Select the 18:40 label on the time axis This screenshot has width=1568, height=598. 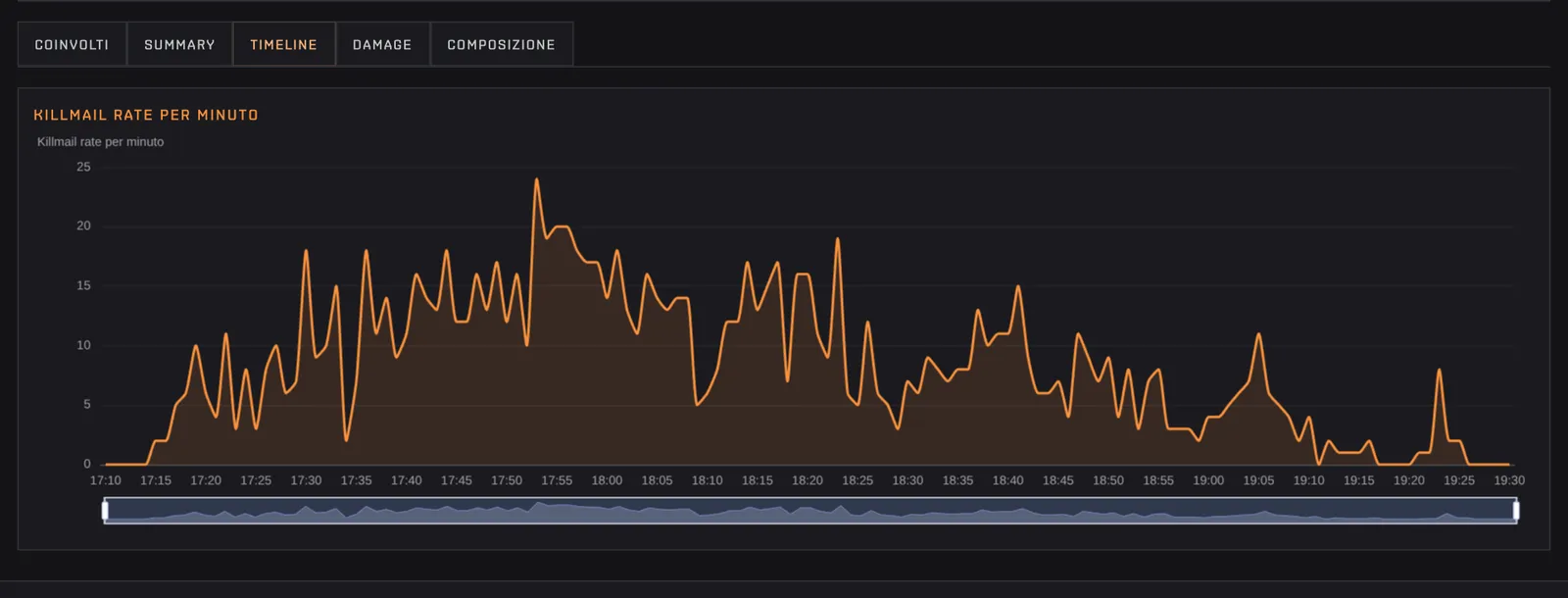click(1007, 480)
